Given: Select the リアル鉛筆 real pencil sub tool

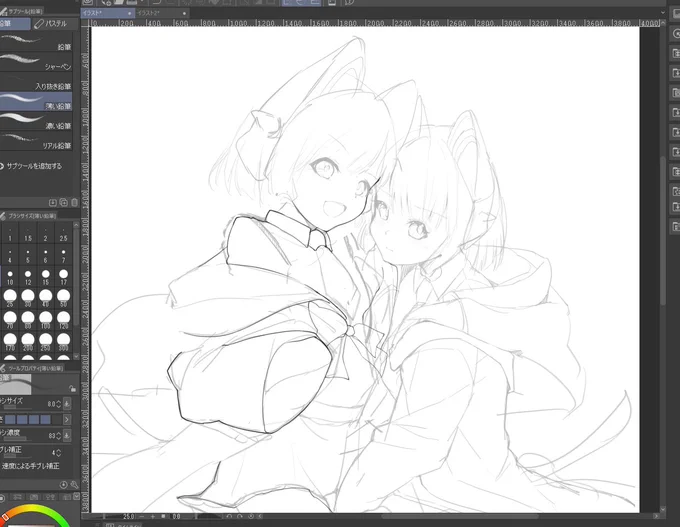Looking at the screenshot, I should (36, 141).
